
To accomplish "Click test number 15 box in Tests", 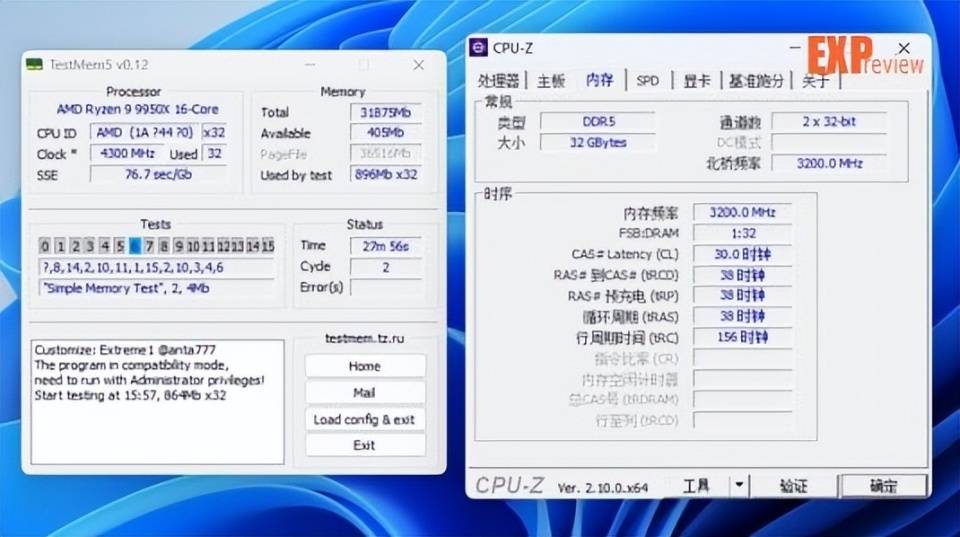I will pyautogui.click(x=268, y=246).
